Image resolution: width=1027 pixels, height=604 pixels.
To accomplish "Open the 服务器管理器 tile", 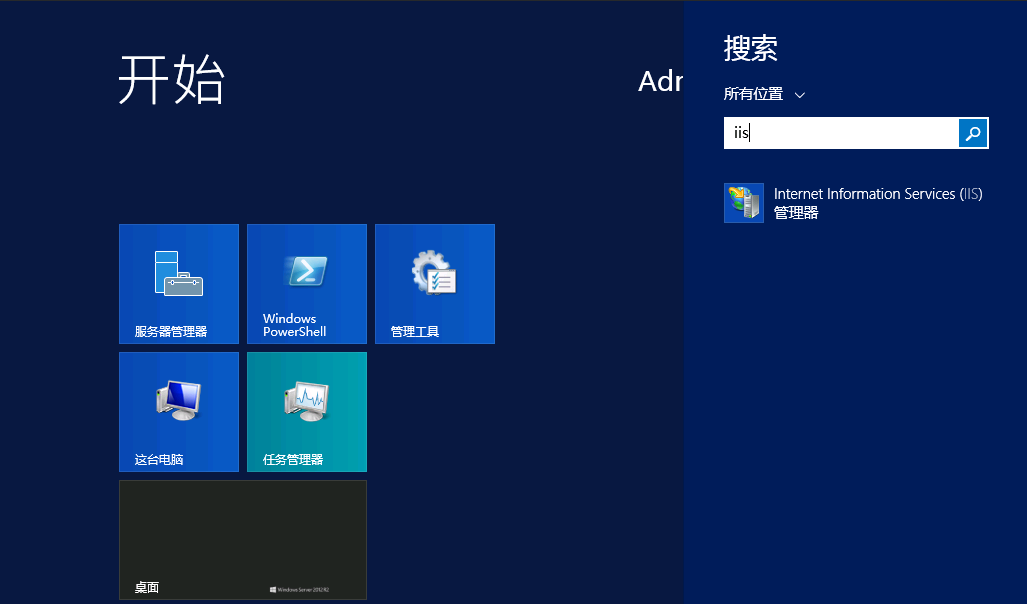I will click(x=179, y=284).
